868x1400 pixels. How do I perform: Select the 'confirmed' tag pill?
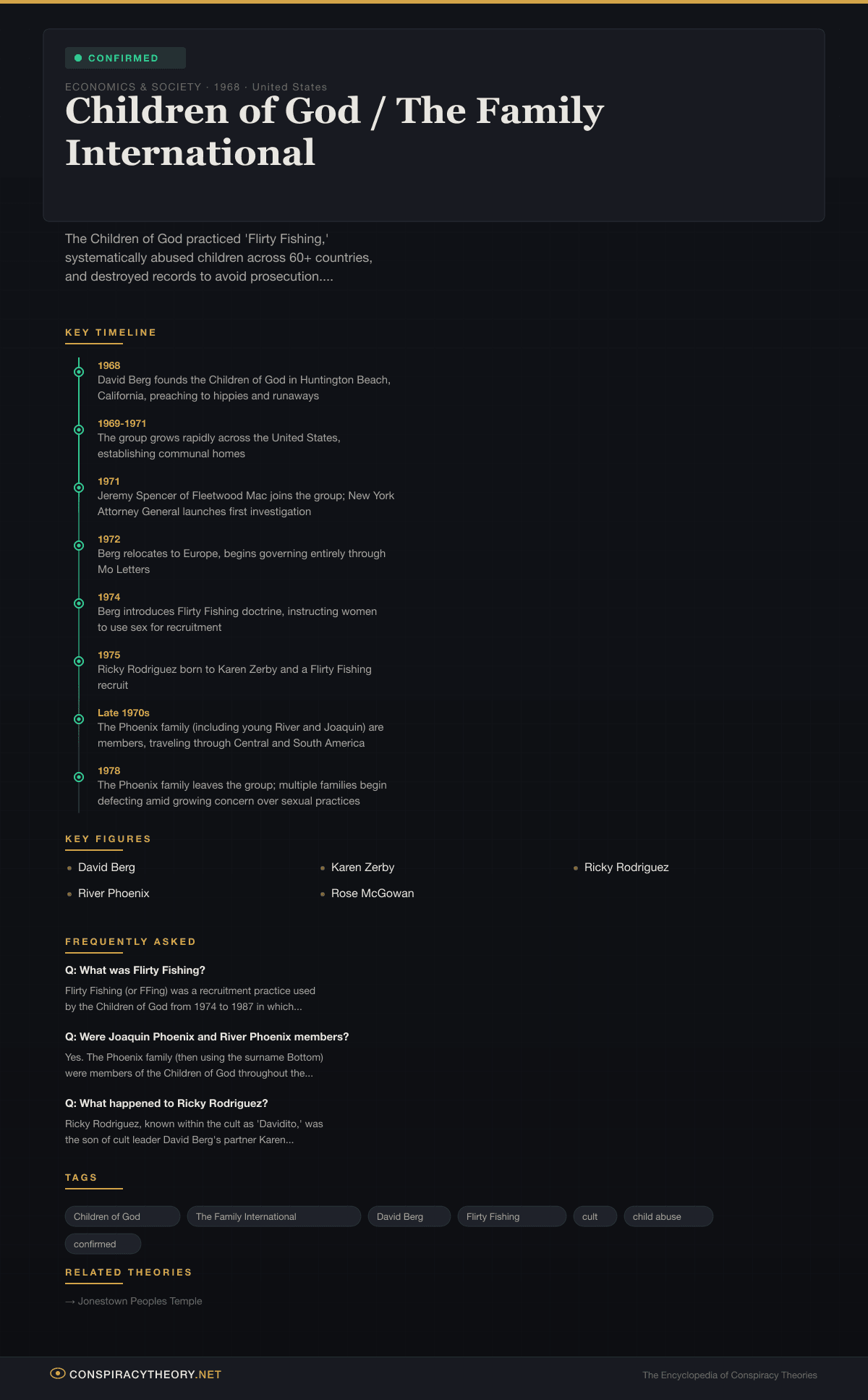point(103,1244)
